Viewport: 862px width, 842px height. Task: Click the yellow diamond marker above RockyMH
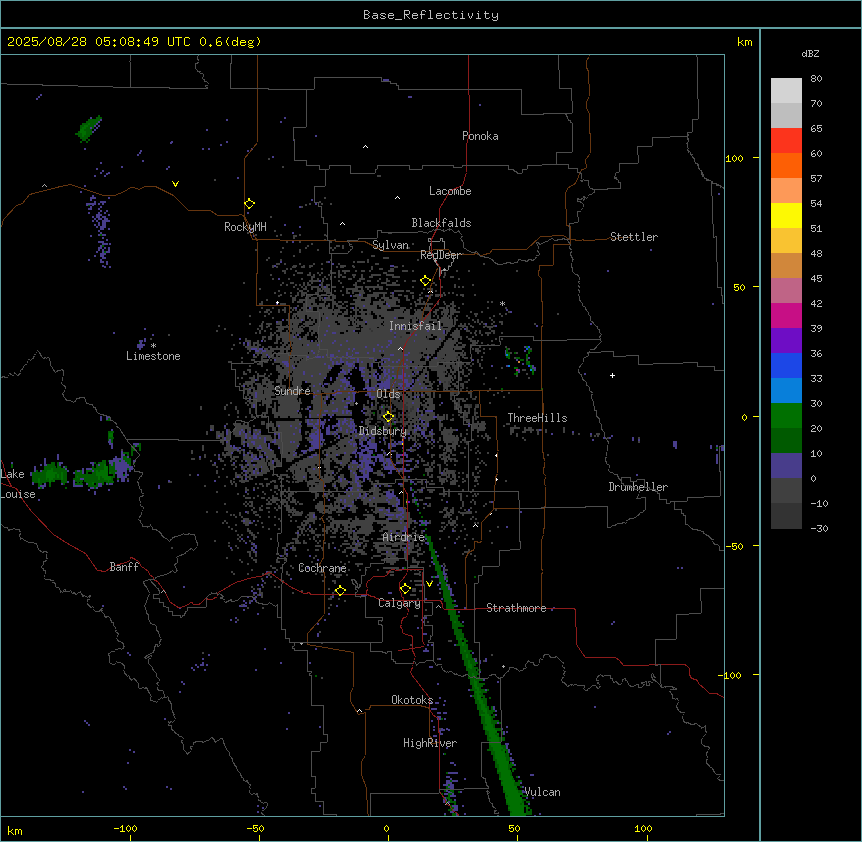[249, 204]
